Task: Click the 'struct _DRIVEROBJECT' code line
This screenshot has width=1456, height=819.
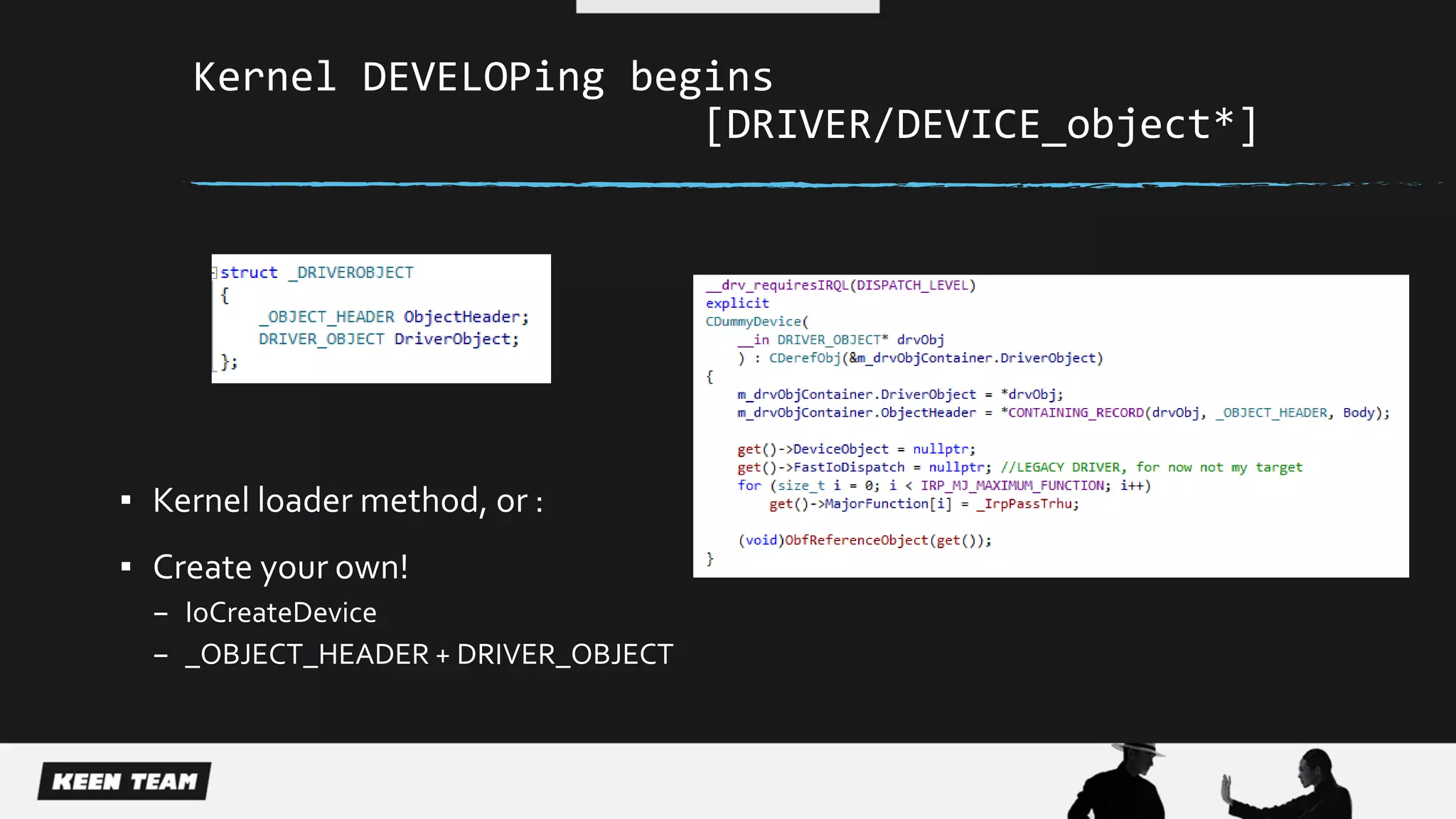Action: (x=316, y=272)
